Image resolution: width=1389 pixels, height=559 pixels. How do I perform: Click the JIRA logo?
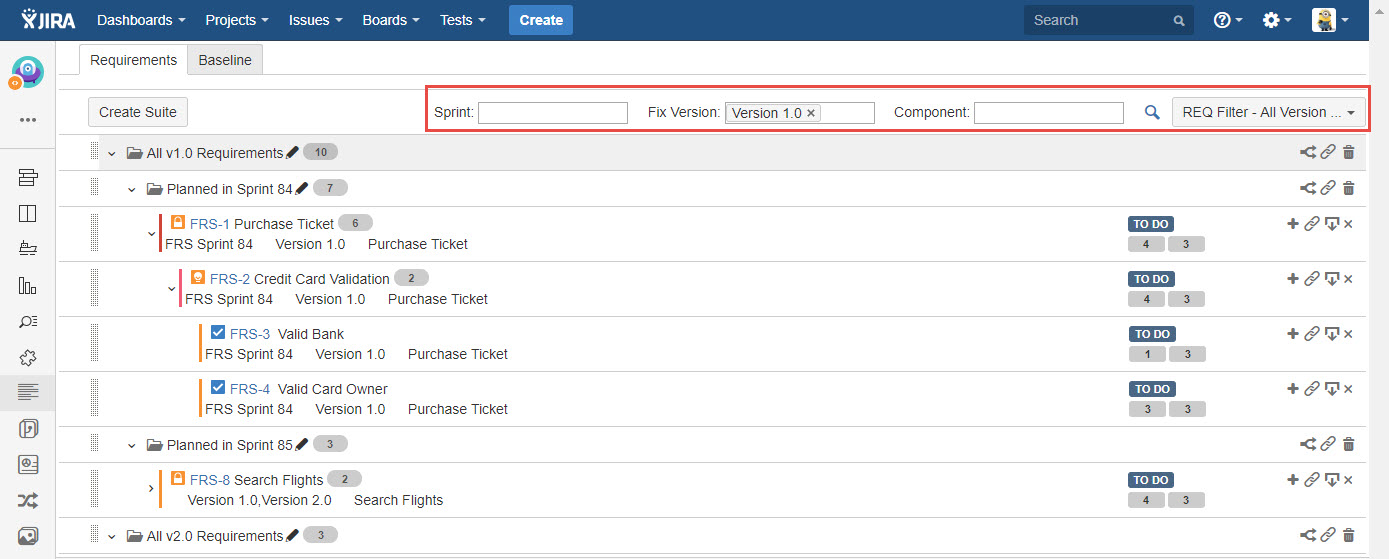coord(50,19)
